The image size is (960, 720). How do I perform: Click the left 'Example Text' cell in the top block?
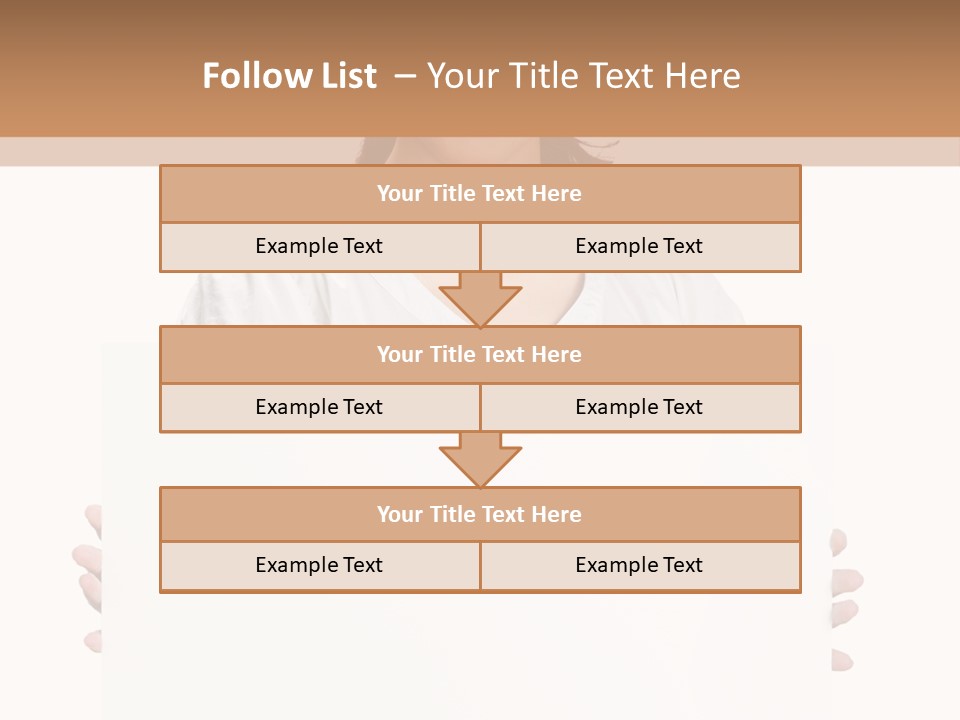pyautogui.click(x=319, y=246)
